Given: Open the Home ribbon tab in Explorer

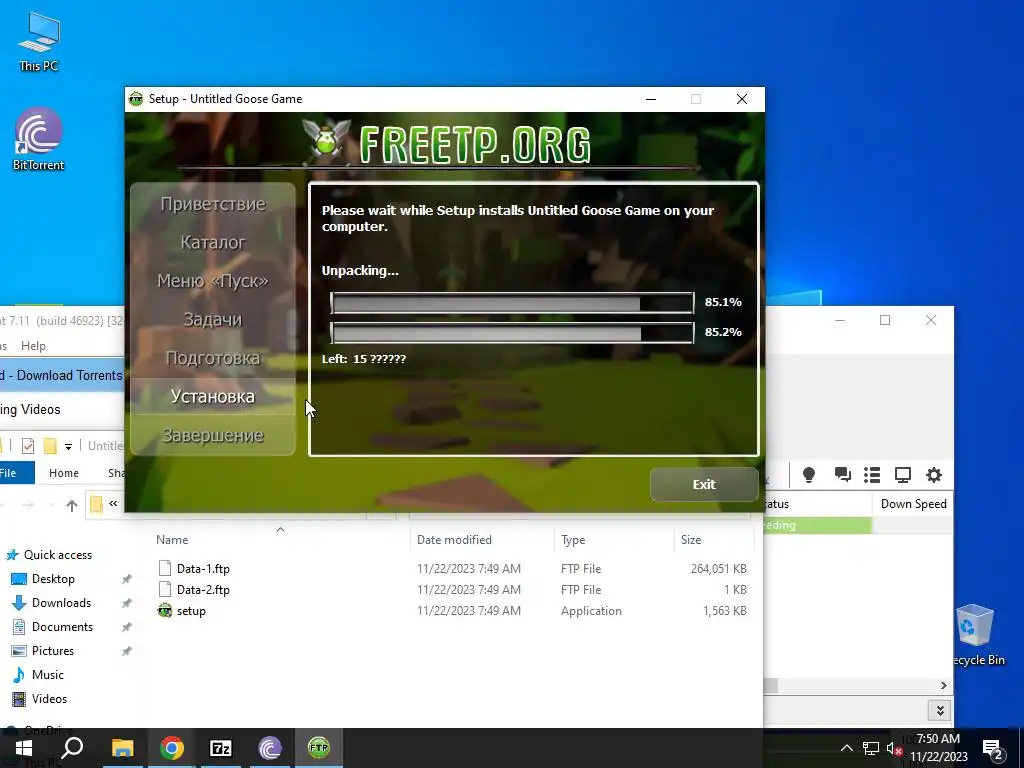Looking at the screenshot, I should 64,473.
